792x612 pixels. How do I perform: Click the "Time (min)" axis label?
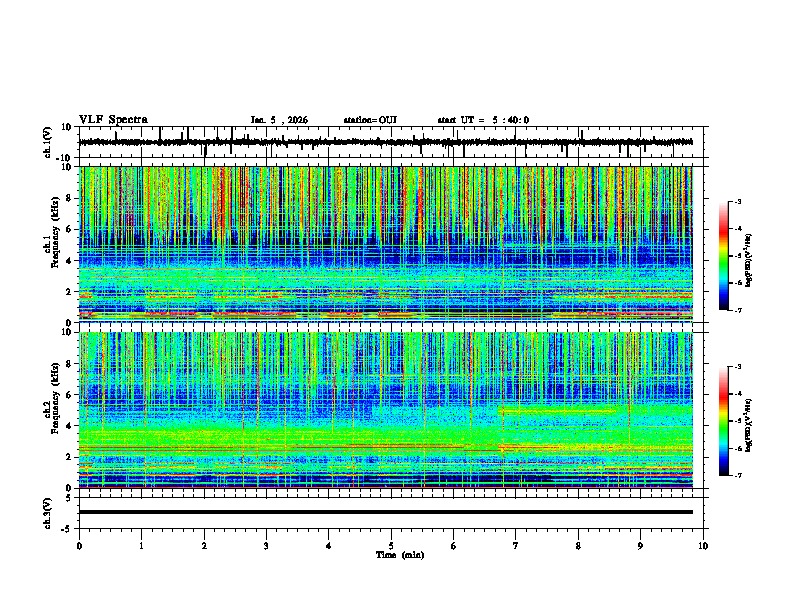click(400, 555)
